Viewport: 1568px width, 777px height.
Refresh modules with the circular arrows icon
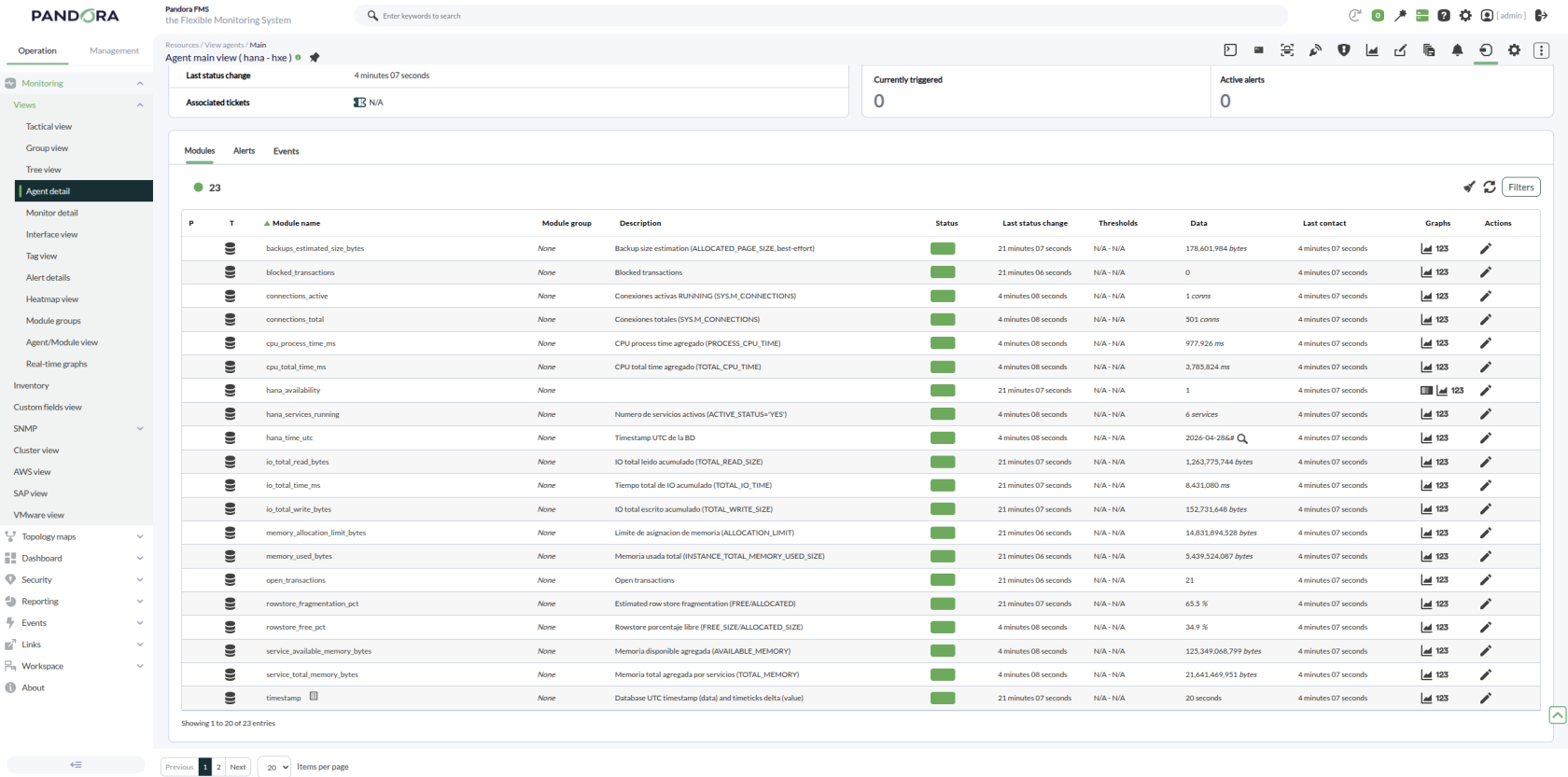click(x=1490, y=187)
